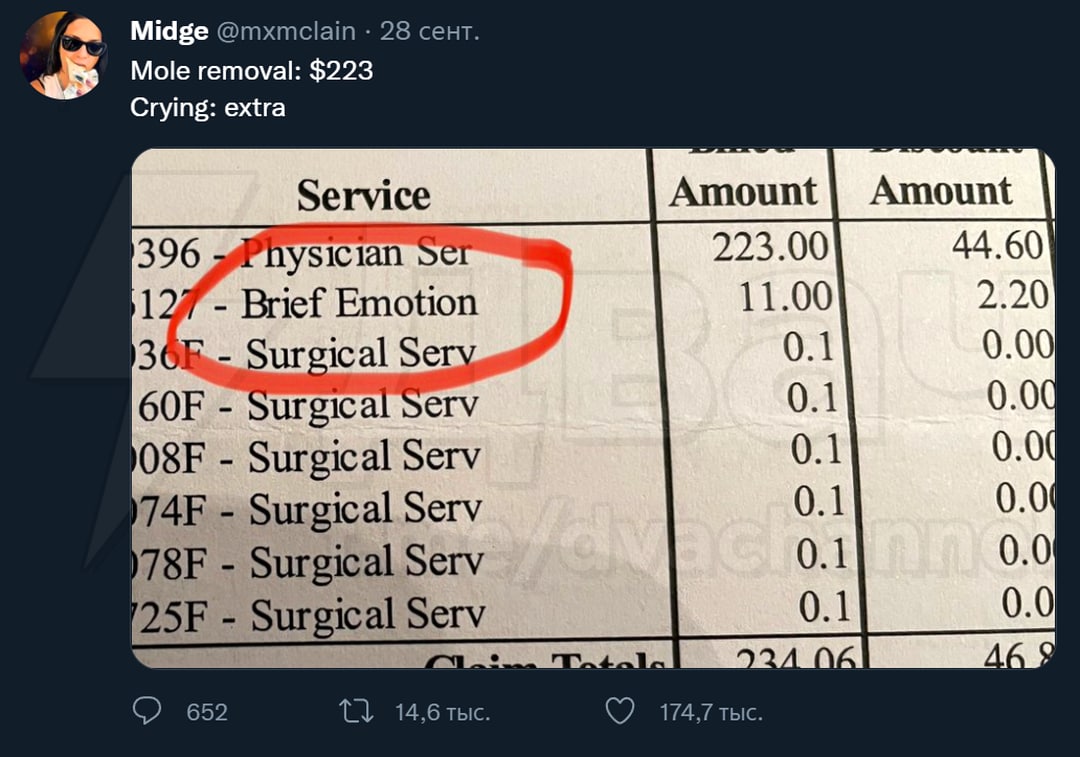Viewport: 1080px width, 757px height.
Task: View the 14,6 тыс. retweets count
Action: [442, 712]
